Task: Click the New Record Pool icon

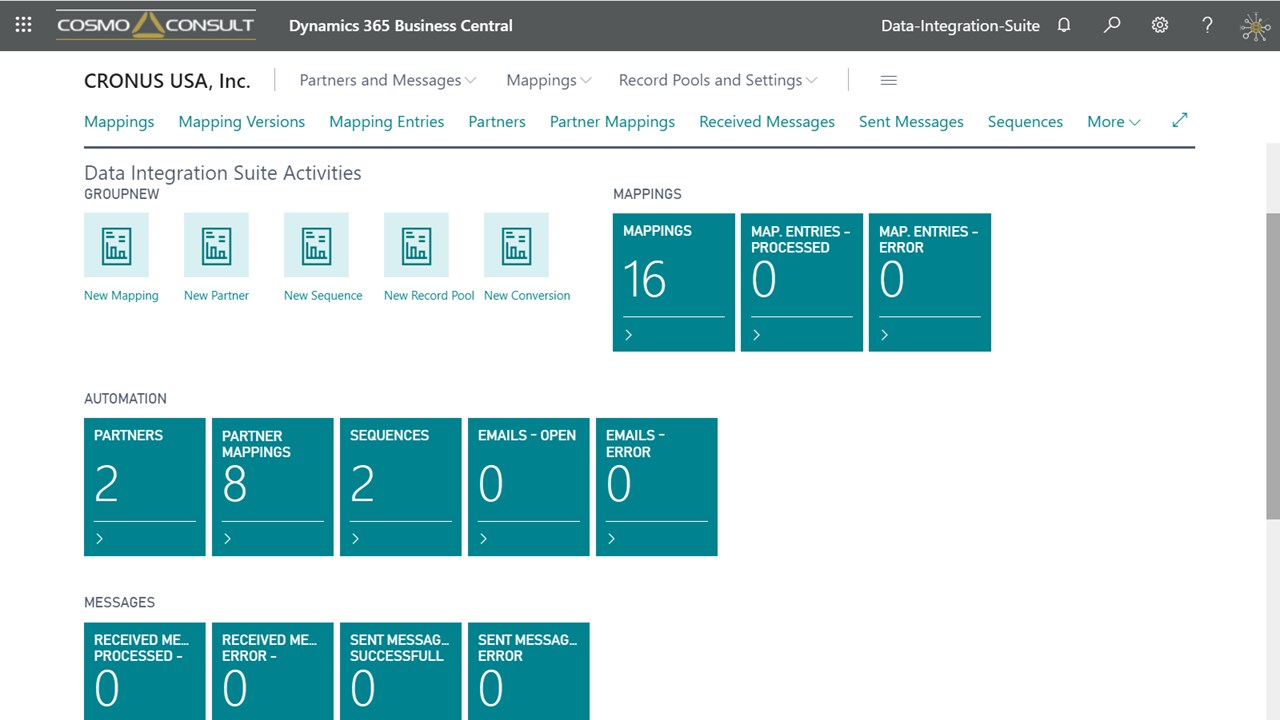Action: (x=416, y=245)
